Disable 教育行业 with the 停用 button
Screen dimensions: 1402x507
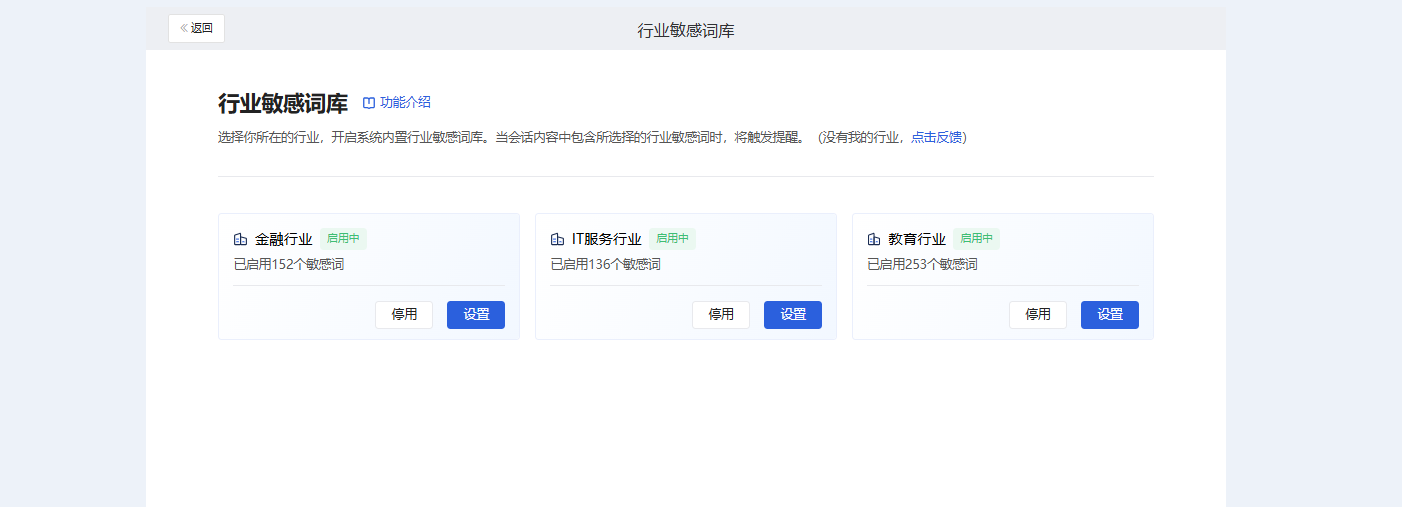coord(1038,315)
